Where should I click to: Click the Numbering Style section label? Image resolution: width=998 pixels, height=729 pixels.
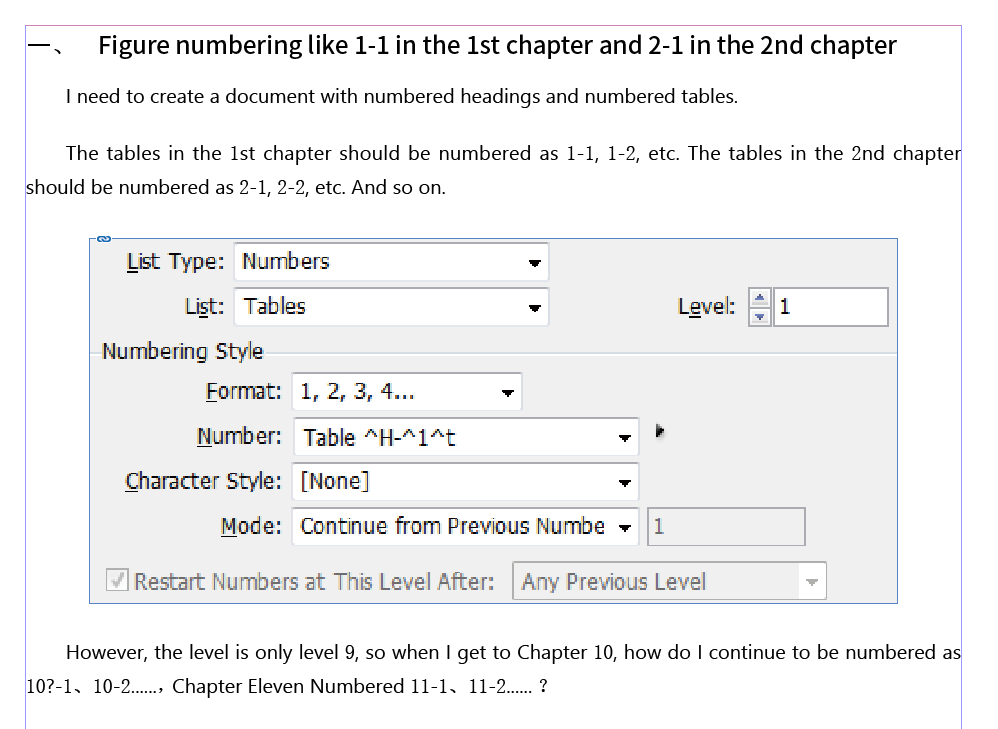(183, 351)
